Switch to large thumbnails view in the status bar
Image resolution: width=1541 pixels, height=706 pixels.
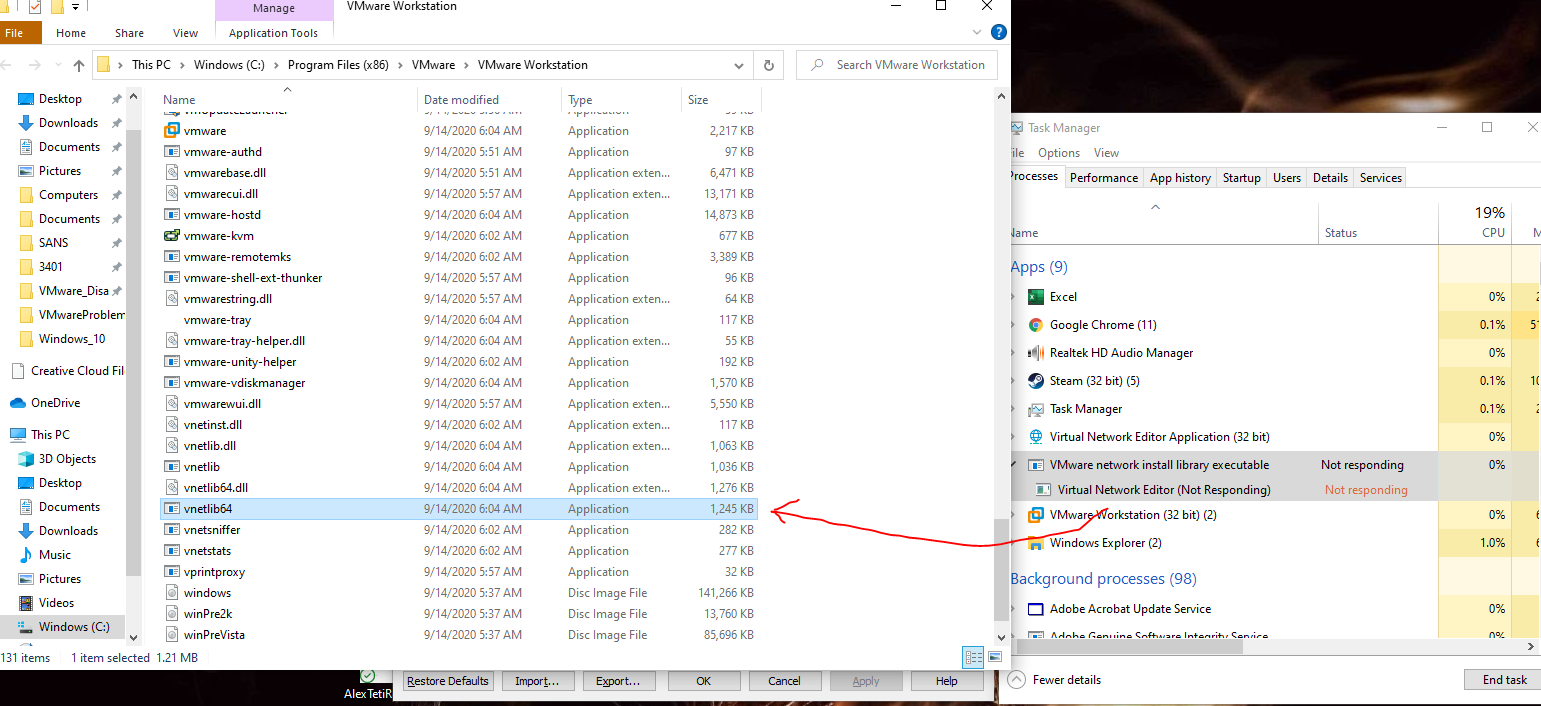tap(995, 657)
